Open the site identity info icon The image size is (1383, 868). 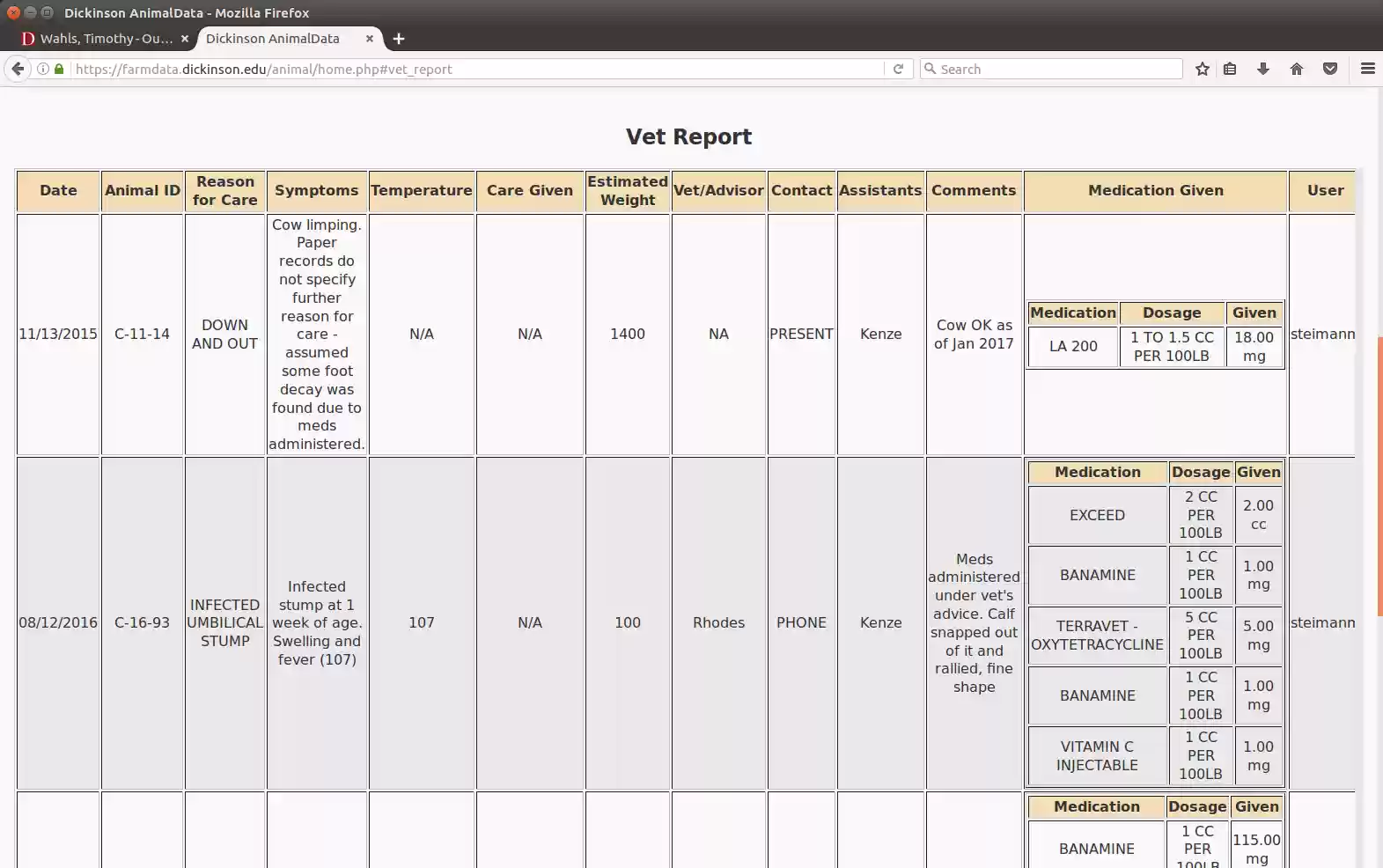42,69
